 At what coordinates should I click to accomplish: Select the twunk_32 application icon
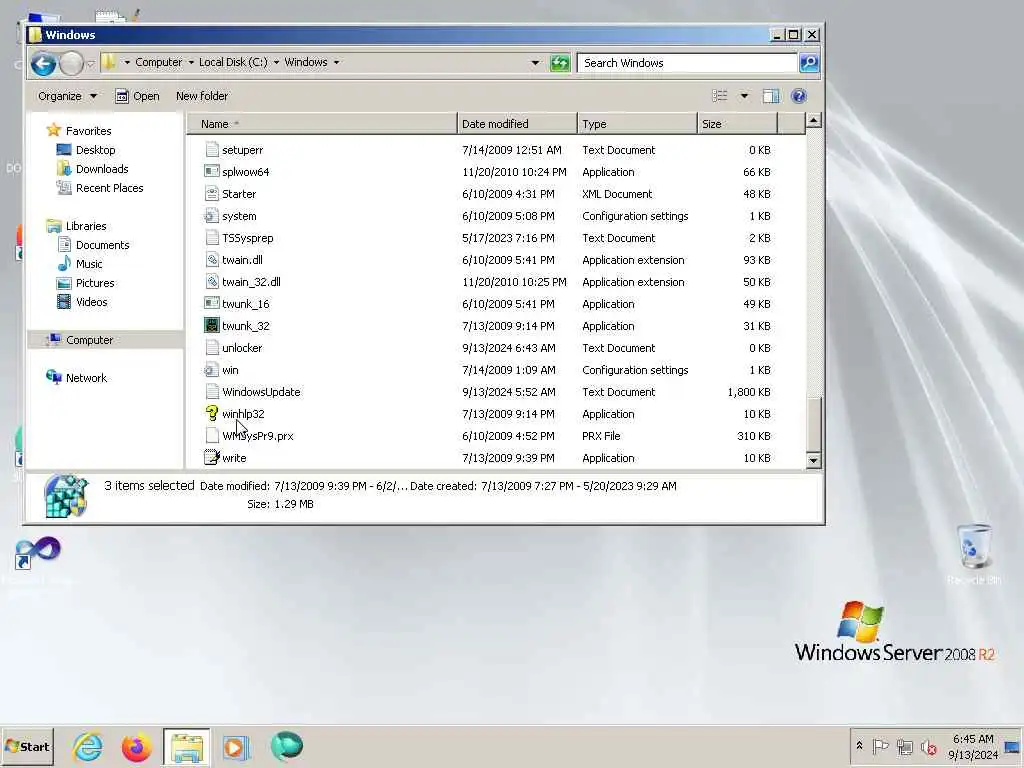click(212, 326)
